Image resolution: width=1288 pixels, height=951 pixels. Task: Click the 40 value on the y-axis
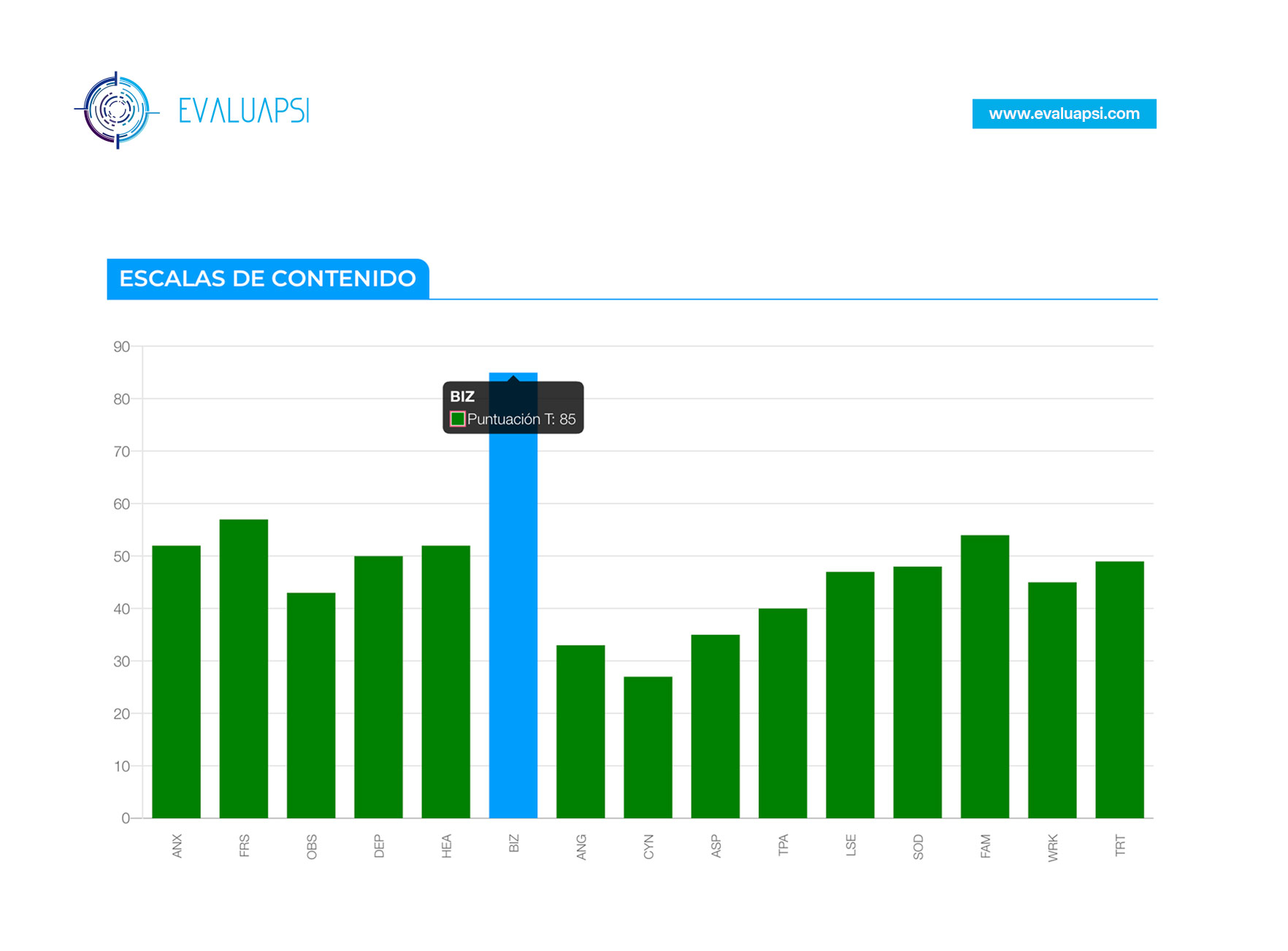121,609
